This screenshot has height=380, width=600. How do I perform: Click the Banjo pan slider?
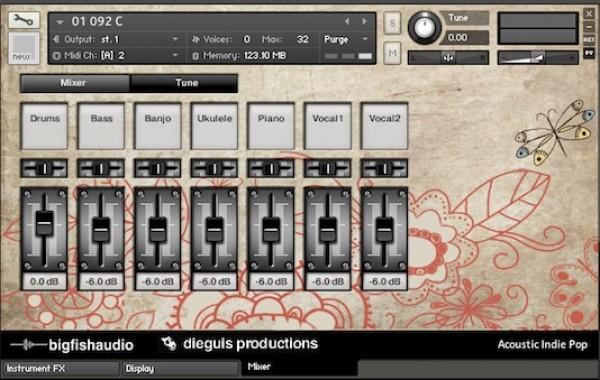point(158,168)
